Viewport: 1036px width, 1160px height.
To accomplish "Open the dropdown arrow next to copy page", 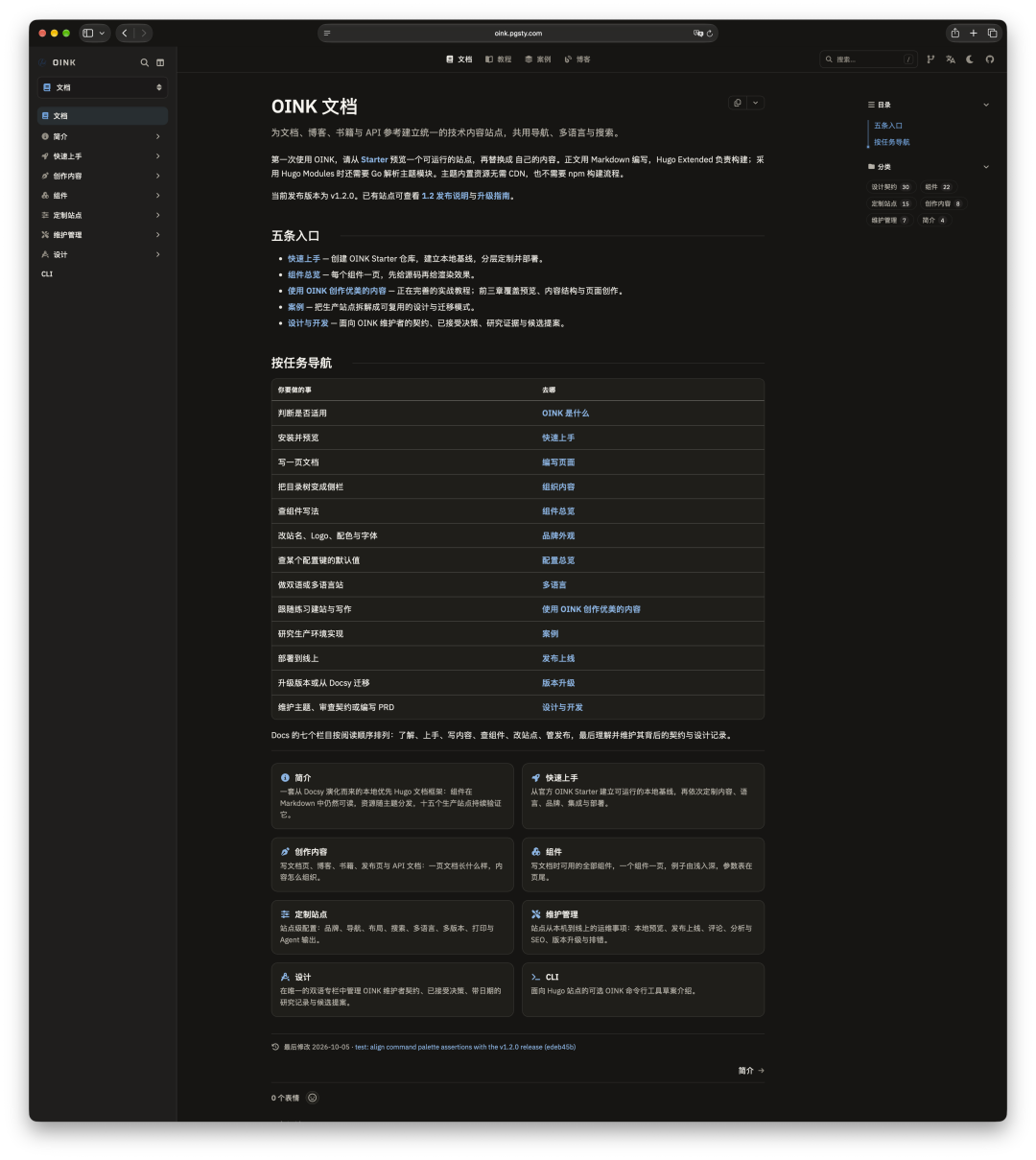I will (x=756, y=103).
